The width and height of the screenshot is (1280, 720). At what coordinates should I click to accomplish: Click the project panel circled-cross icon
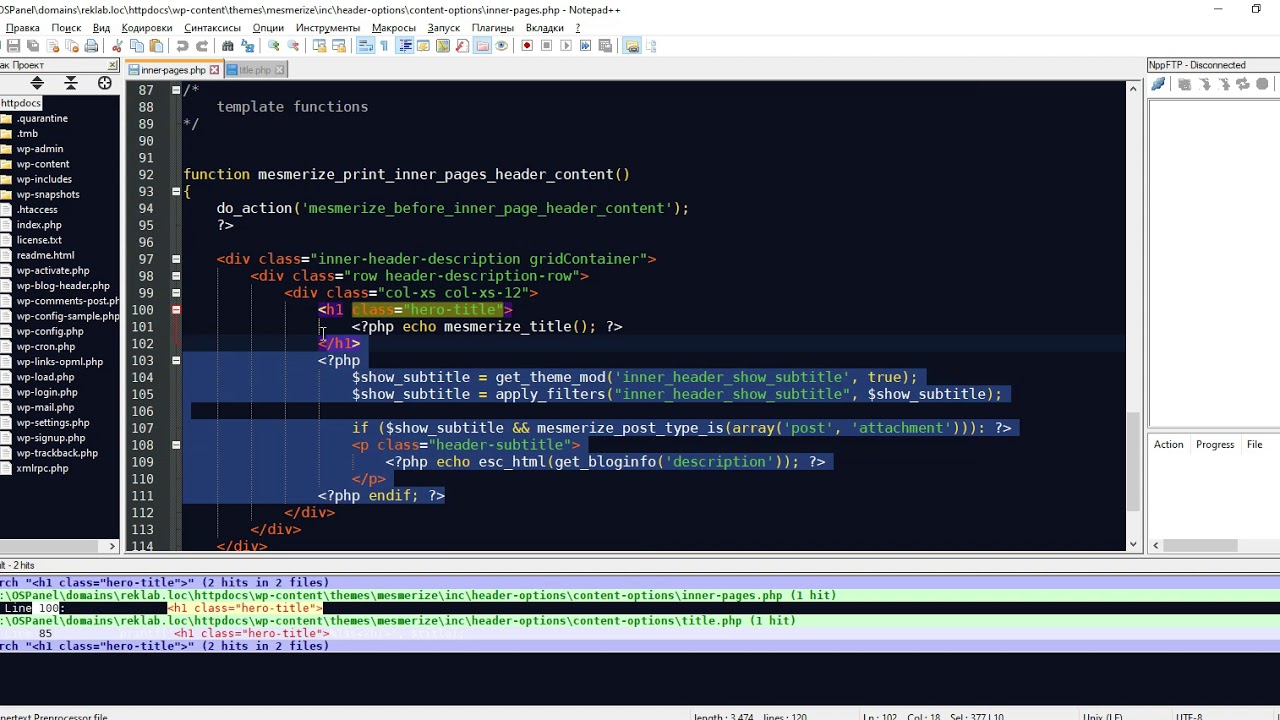[104, 83]
